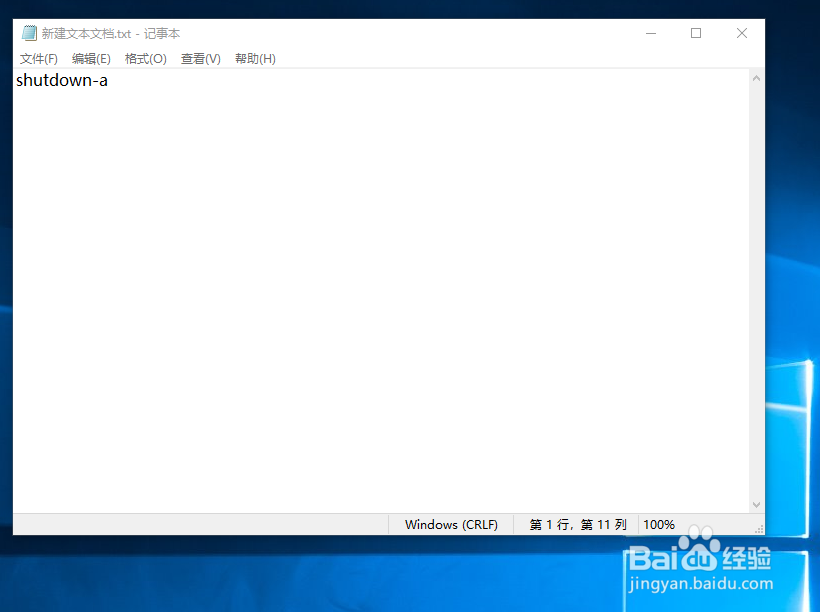Select the word shutdown-a by clicking it

[60, 80]
